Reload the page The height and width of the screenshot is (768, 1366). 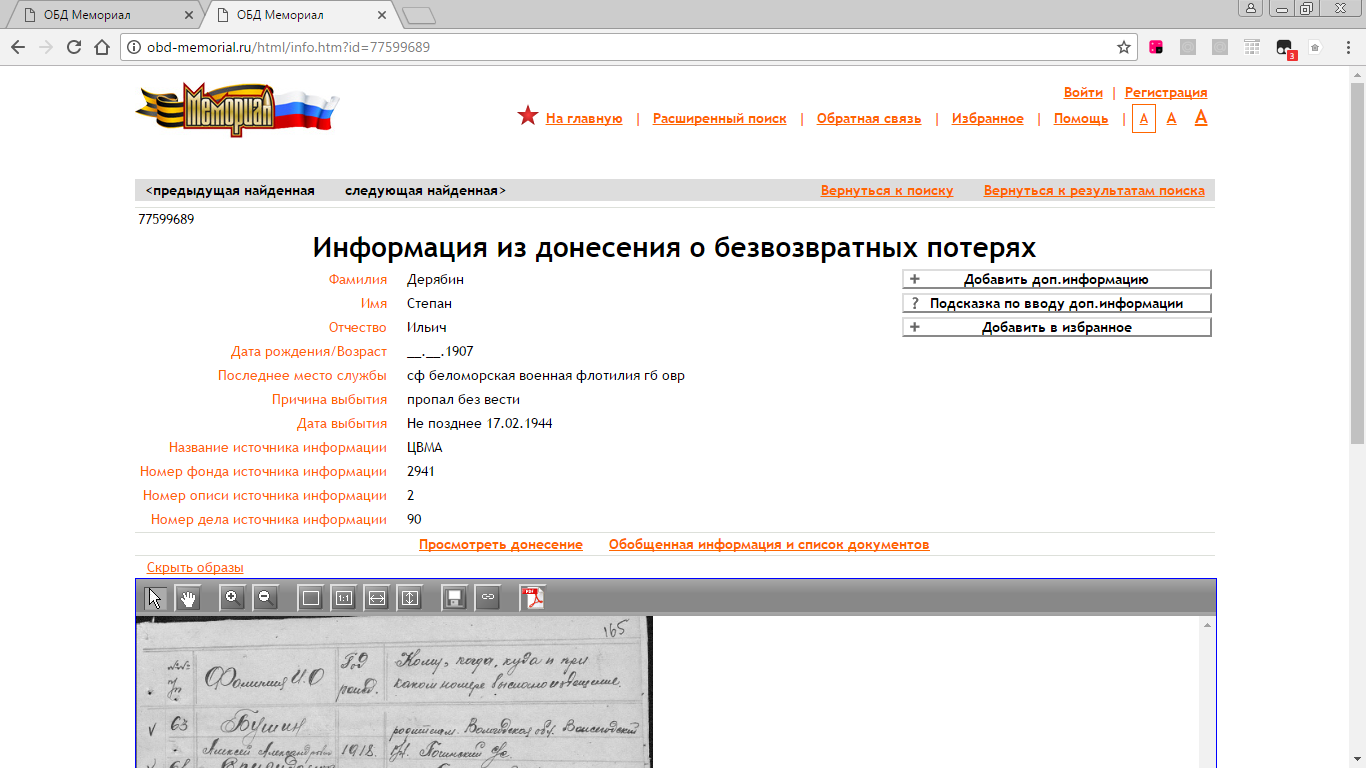pos(73,47)
